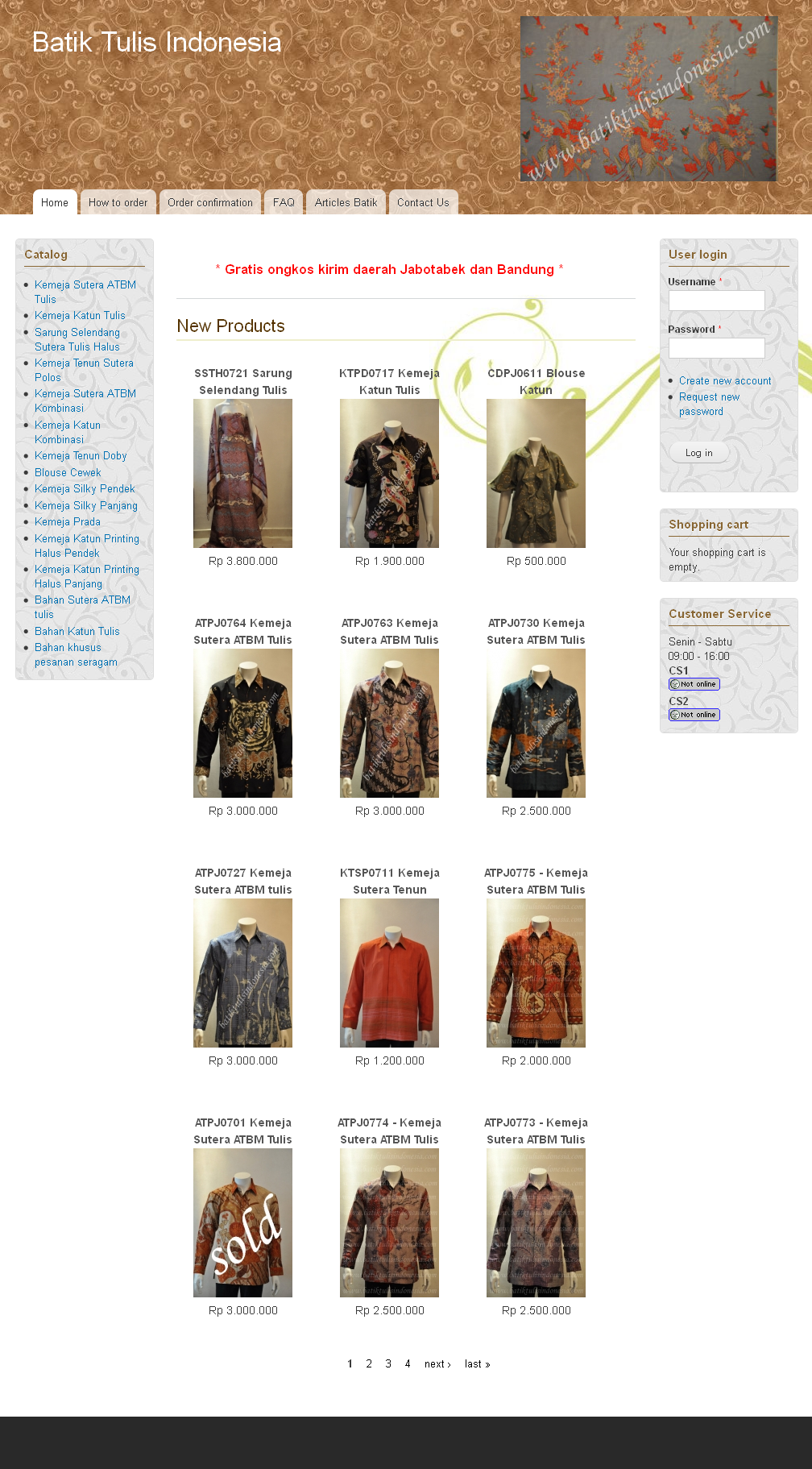The width and height of the screenshot is (812, 1469).
Task: Open the CDPJ0611 Blouse Katun image
Action: pos(536,474)
